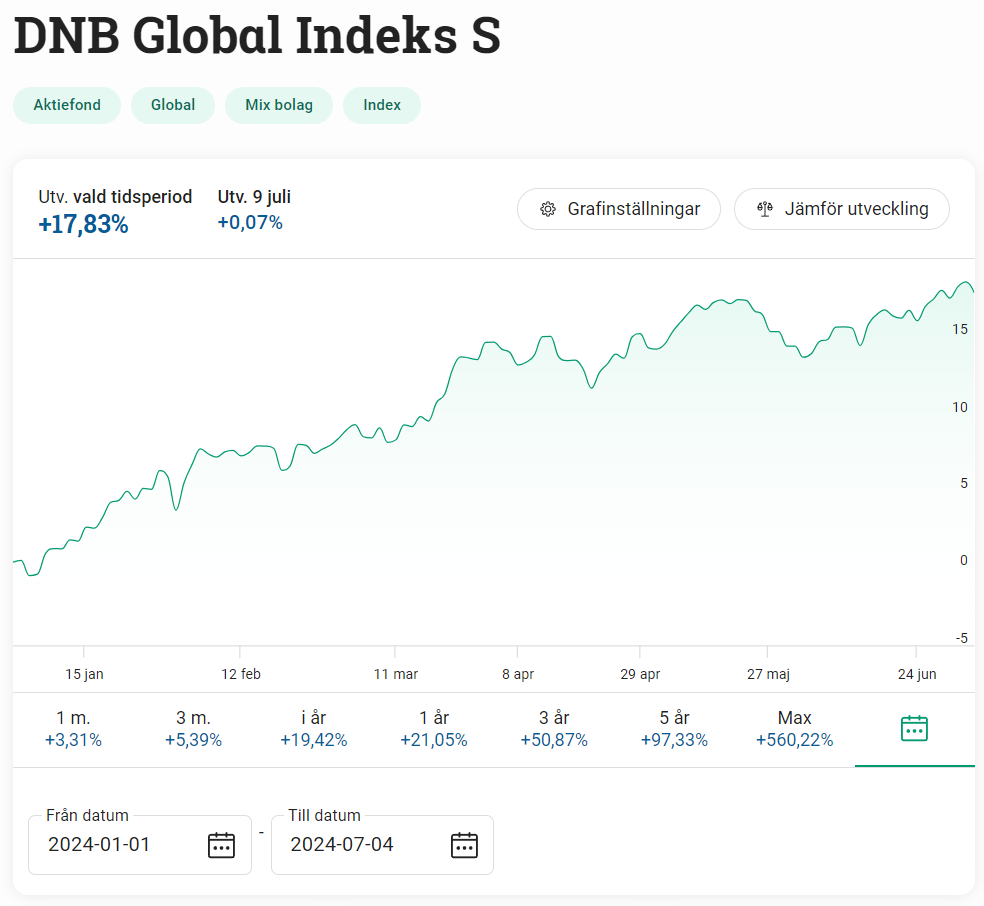The height and width of the screenshot is (906, 984).
Task: Open the custom date range calendar tab
Action: [x=914, y=729]
